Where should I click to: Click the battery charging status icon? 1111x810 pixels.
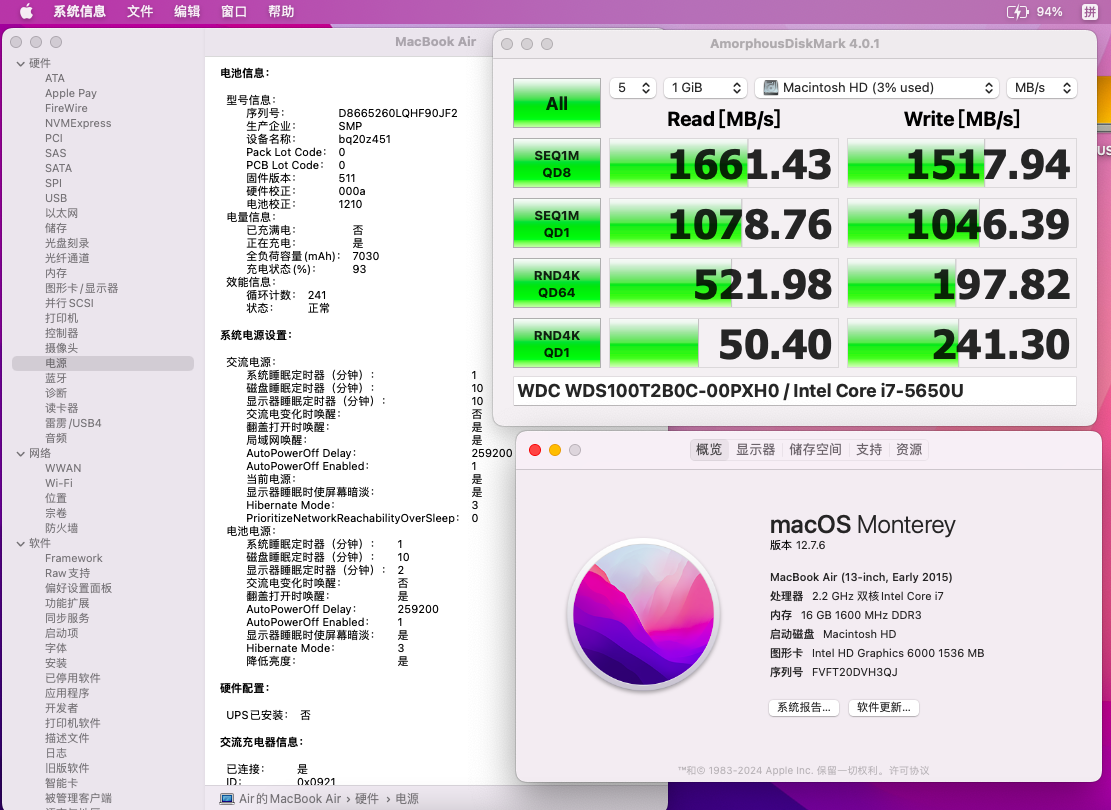(x=1017, y=11)
